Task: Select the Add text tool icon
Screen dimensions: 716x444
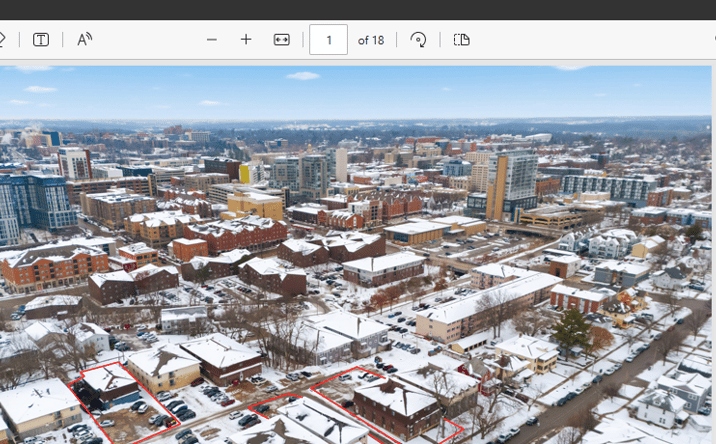Action: 41,40
